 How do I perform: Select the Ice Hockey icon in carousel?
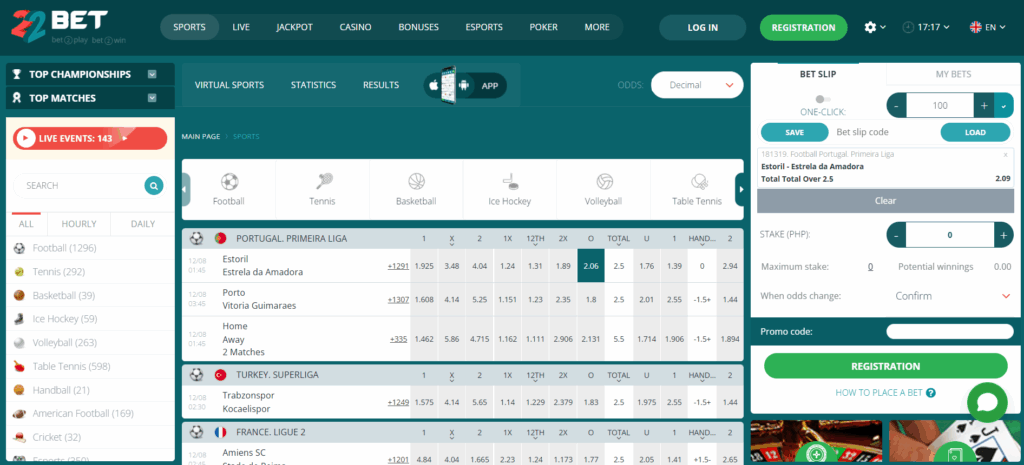[510, 181]
